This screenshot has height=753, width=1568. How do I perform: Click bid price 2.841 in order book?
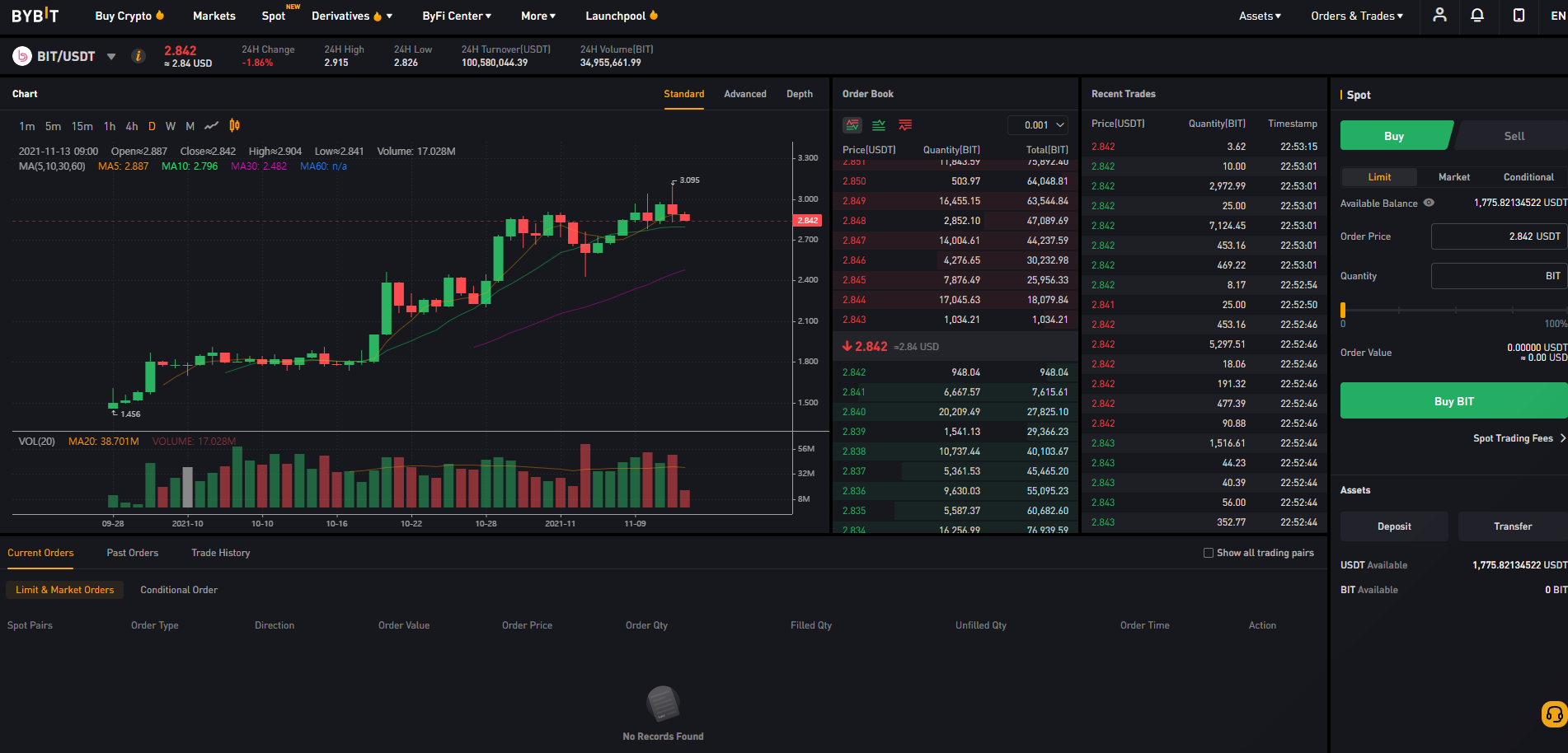854,392
